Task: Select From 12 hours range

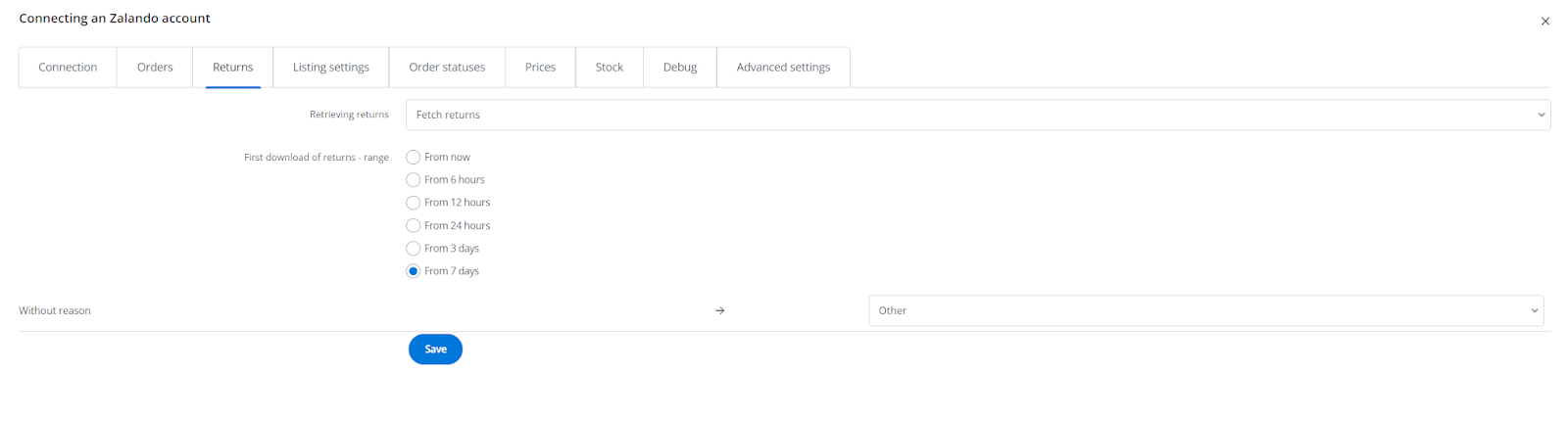Action: 414,203
